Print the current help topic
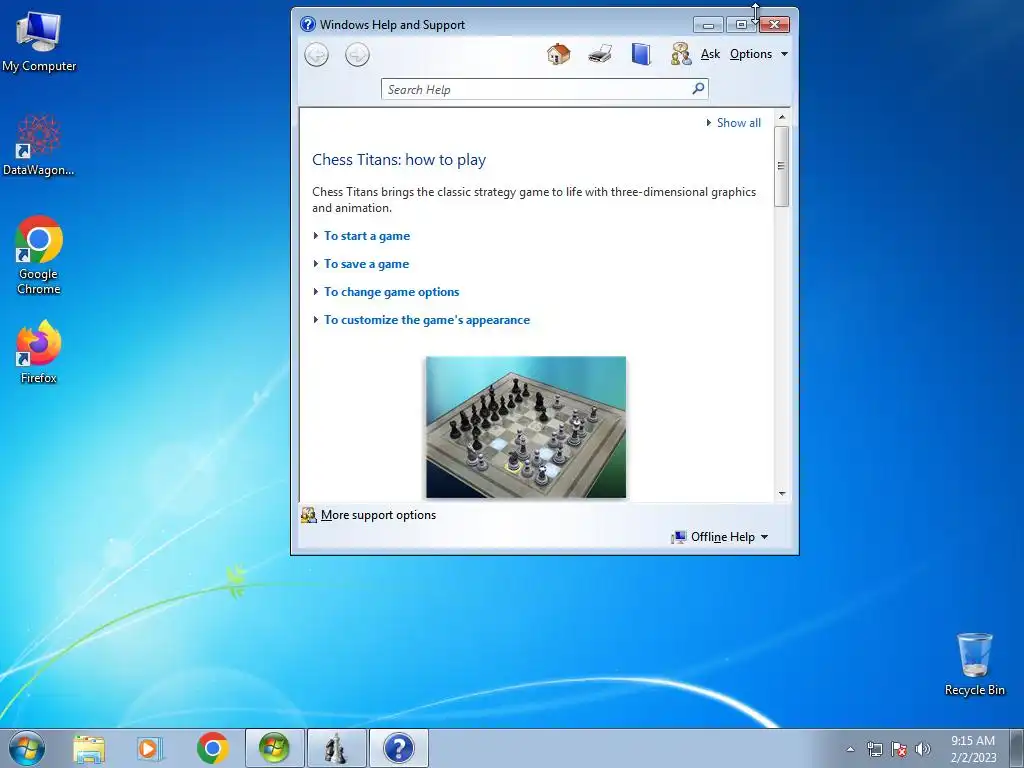1024x768 pixels. click(600, 54)
